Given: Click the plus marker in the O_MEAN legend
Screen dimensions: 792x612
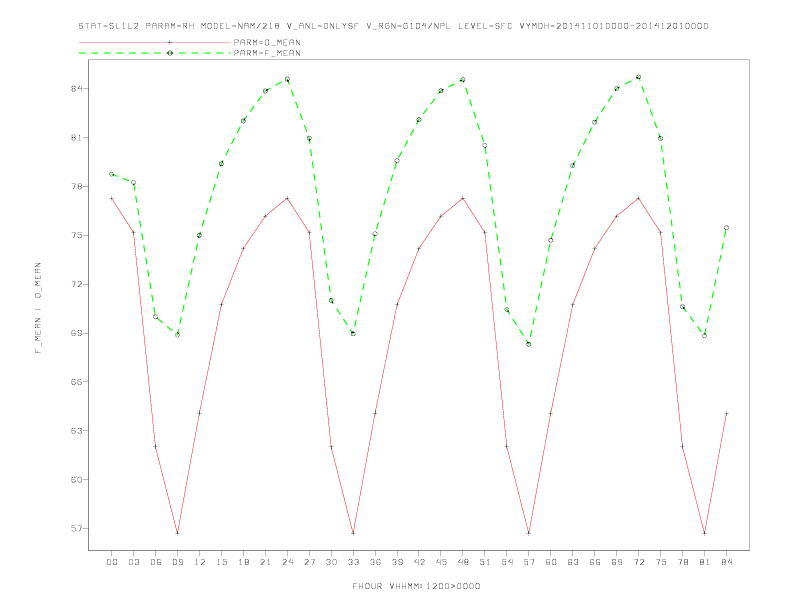Looking at the screenshot, I should click(x=170, y=42).
